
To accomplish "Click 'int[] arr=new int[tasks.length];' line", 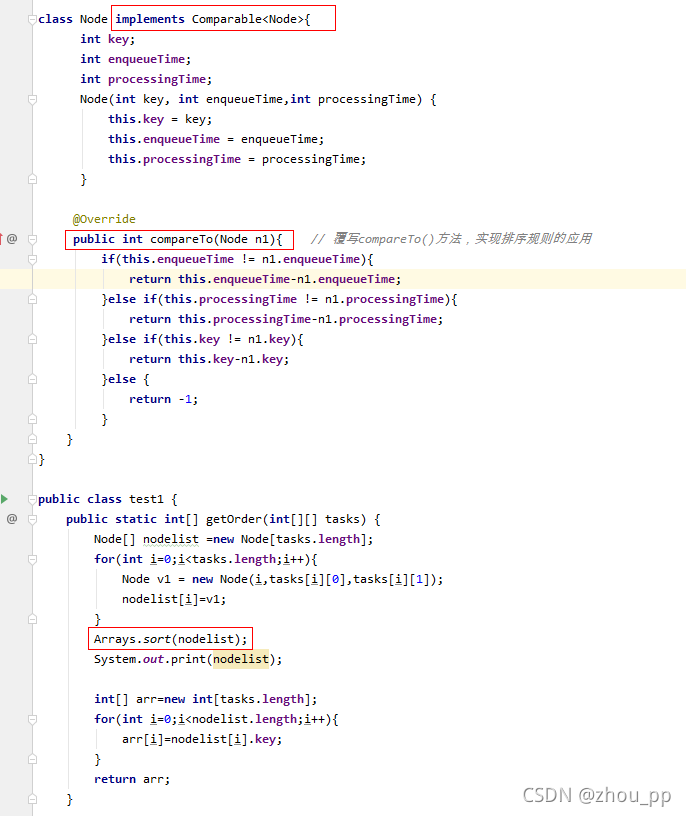I will click(x=206, y=699).
